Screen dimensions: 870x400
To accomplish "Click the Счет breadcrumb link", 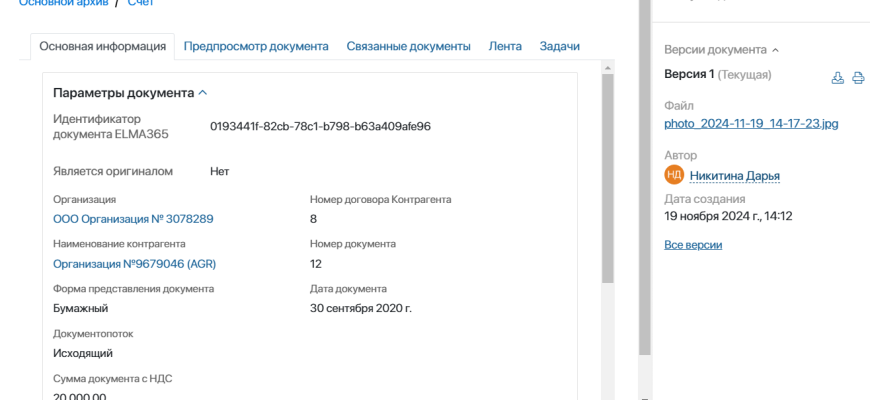I will [141, 3].
